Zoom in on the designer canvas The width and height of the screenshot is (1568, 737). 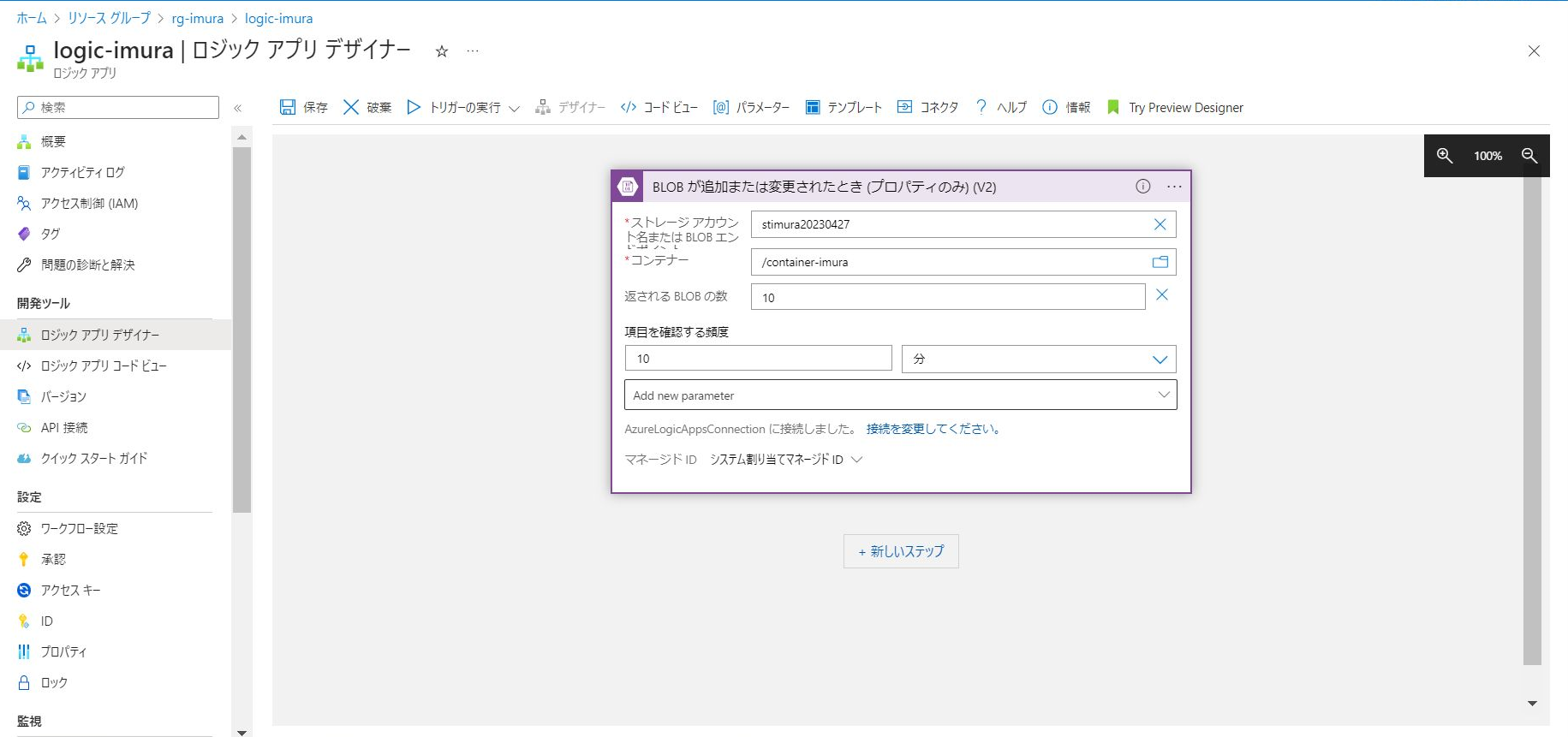pyautogui.click(x=1445, y=156)
